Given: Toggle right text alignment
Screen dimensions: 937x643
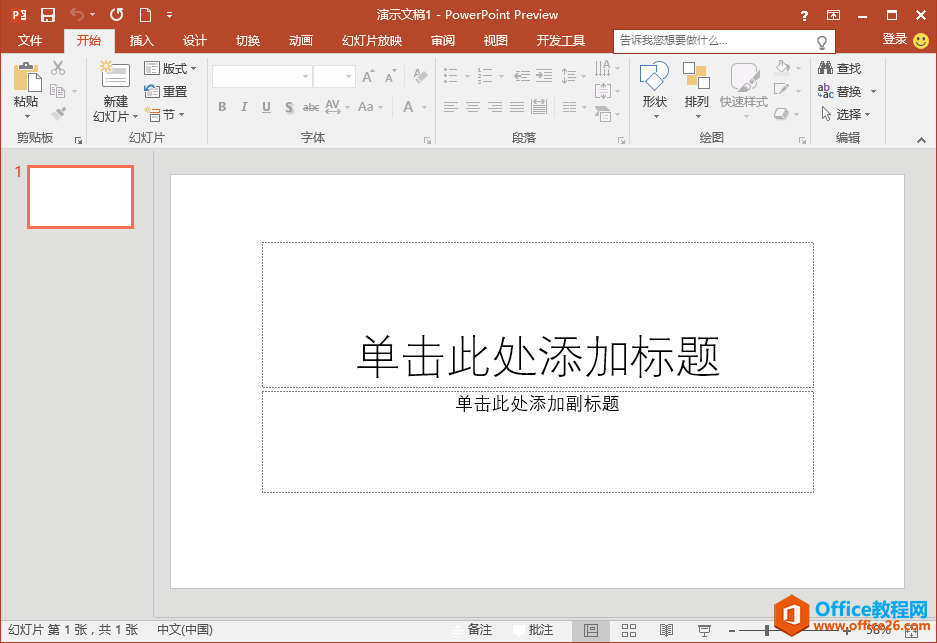Looking at the screenshot, I should [495, 107].
